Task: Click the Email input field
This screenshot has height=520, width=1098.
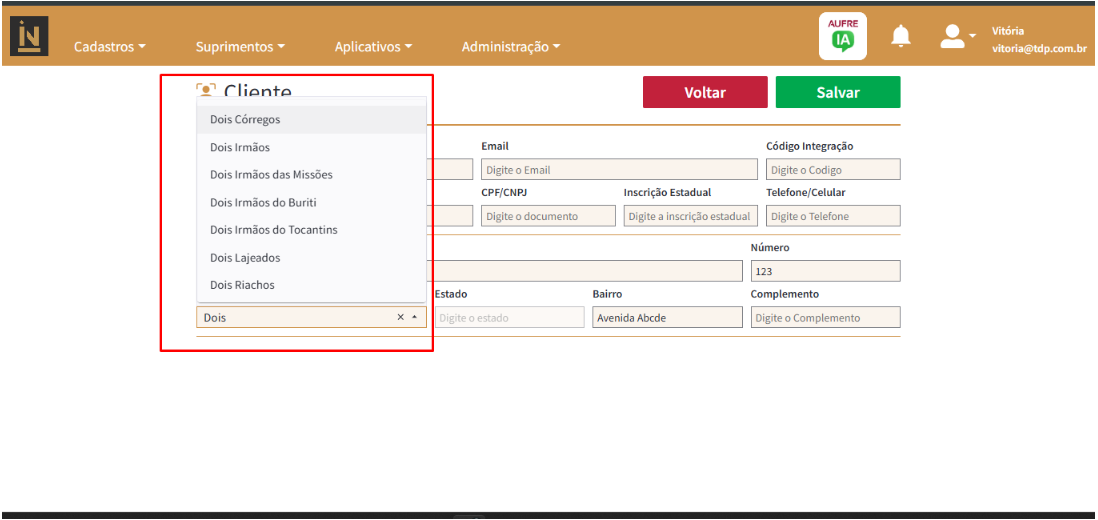Action: [x=619, y=170]
